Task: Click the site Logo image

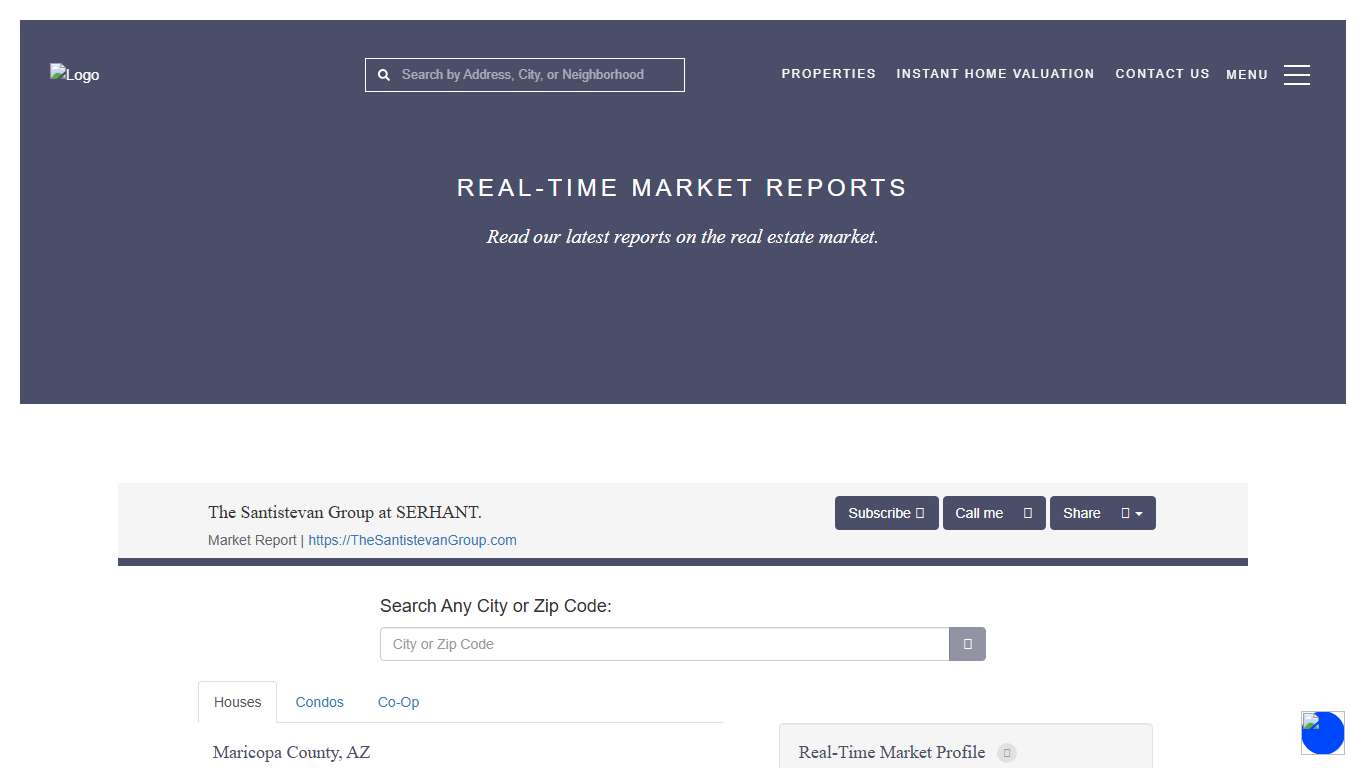Action: tap(74, 74)
